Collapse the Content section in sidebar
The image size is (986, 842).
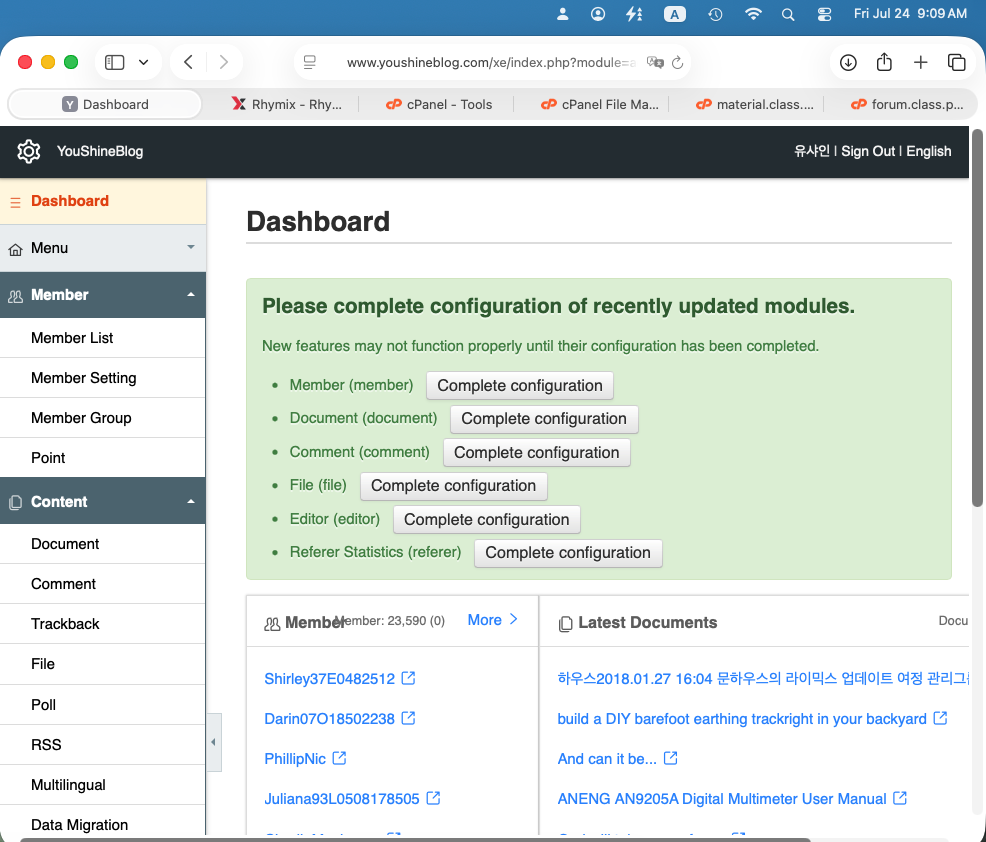pos(103,501)
